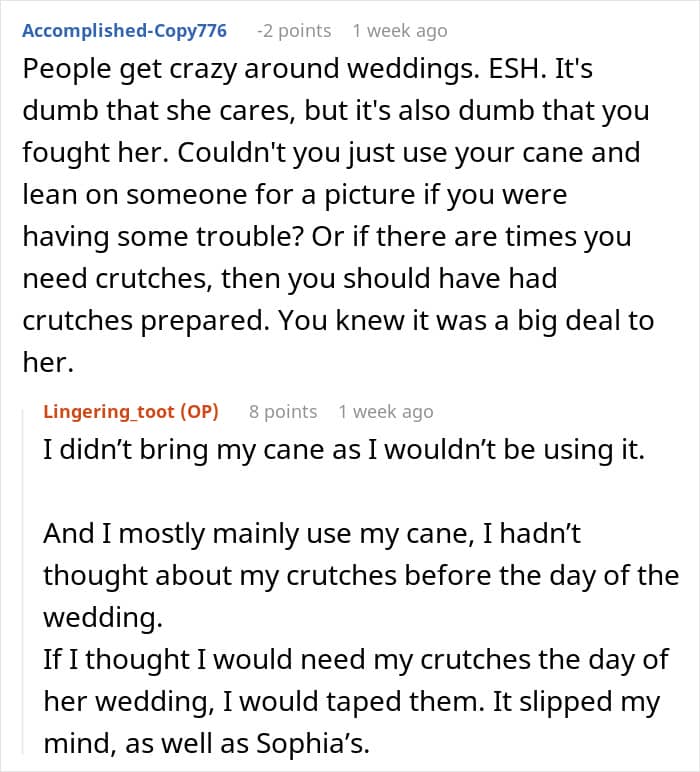
Task: Click the line 'lean on someone for a picture'
Action: point(295,195)
